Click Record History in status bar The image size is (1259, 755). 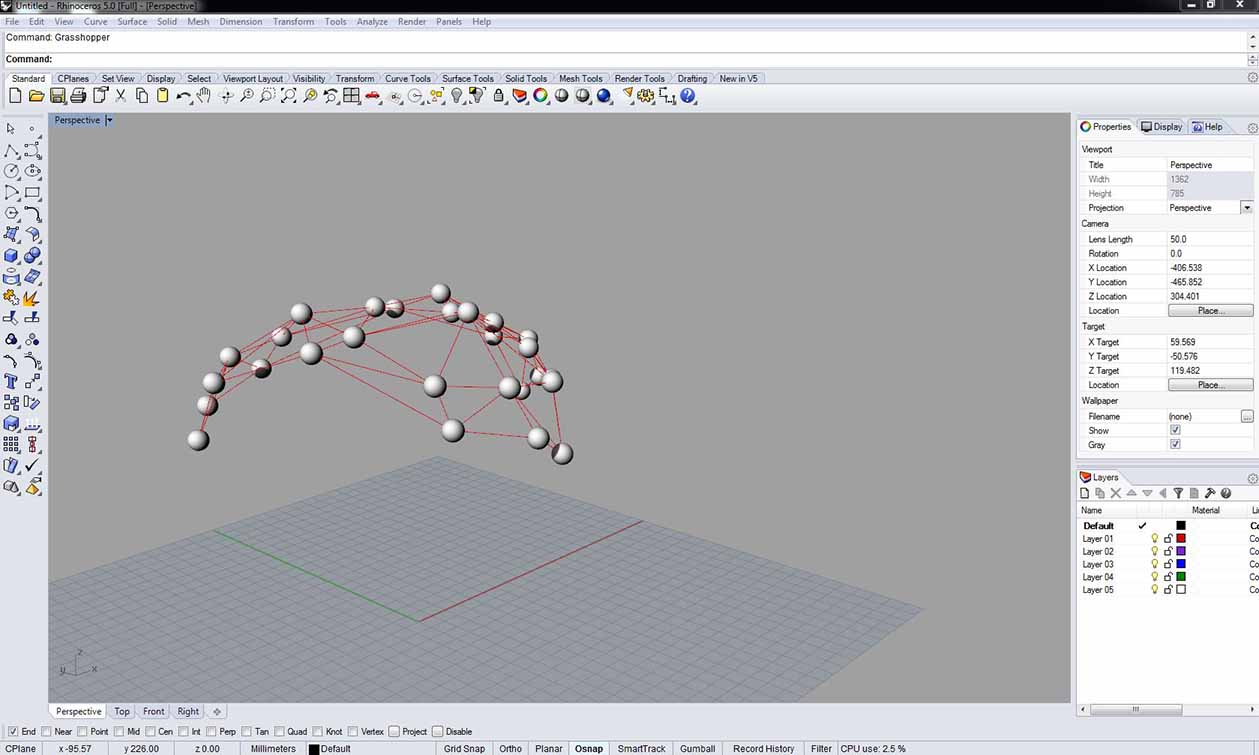pyautogui.click(x=763, y=748)
